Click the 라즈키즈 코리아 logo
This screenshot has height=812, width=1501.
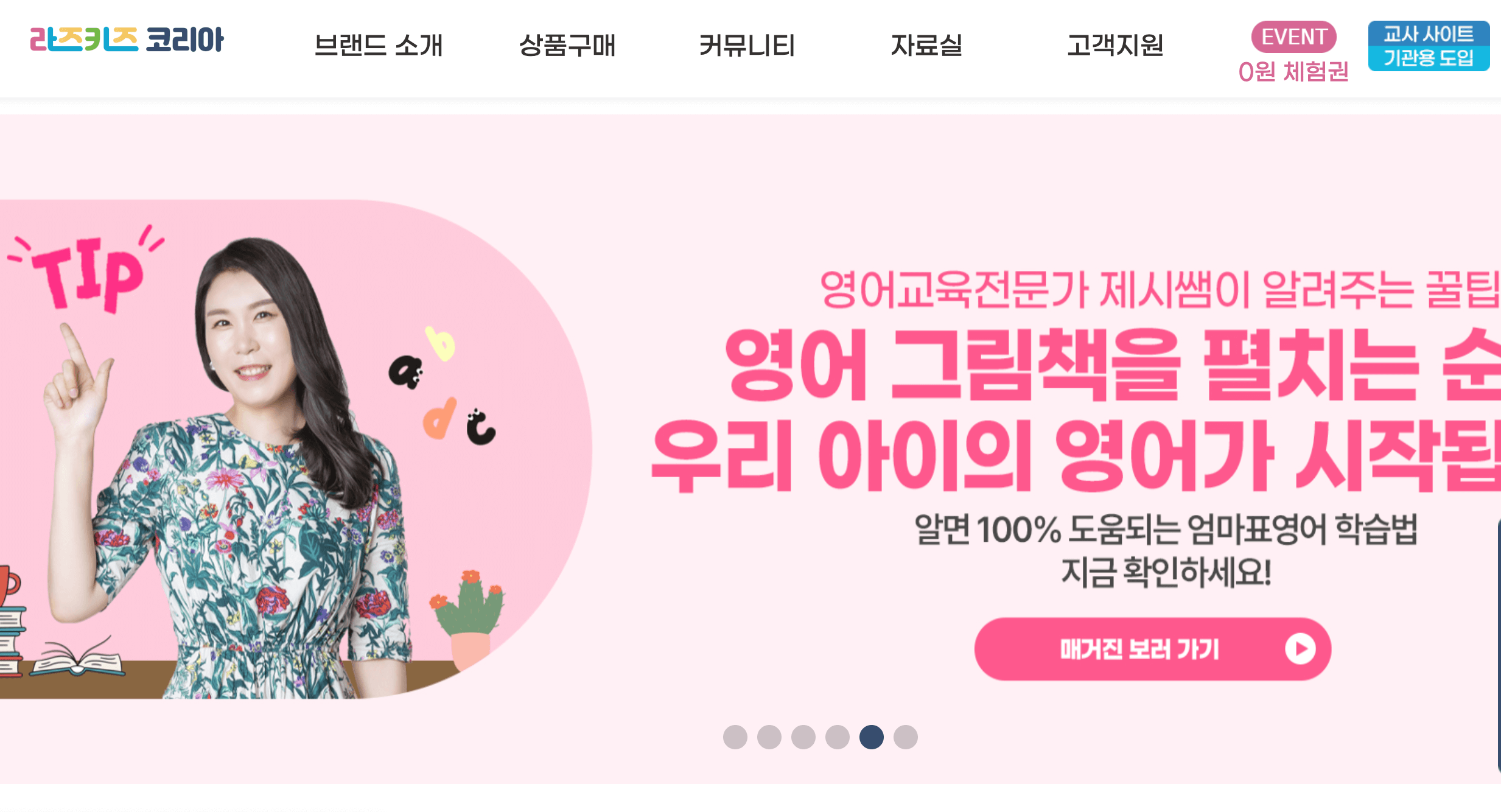(x=127, y=40)
